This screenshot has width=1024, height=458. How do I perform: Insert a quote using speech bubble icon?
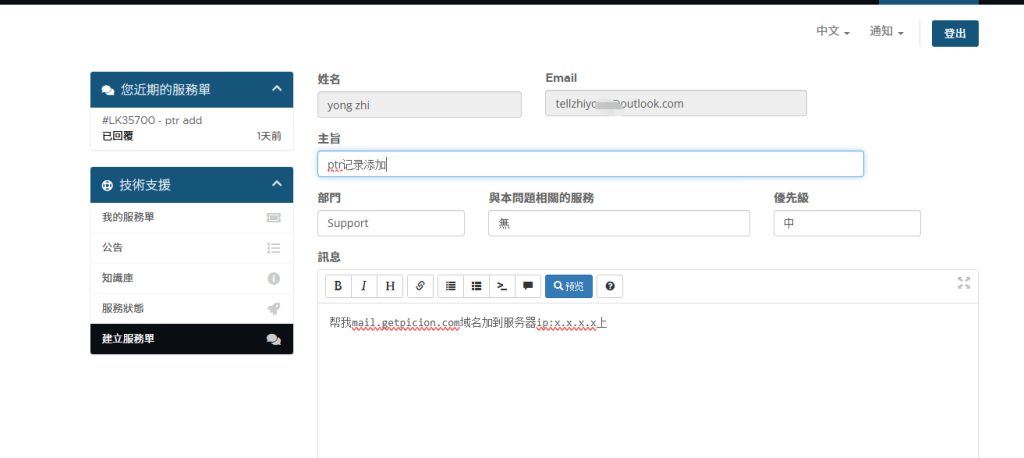point(528,286)
